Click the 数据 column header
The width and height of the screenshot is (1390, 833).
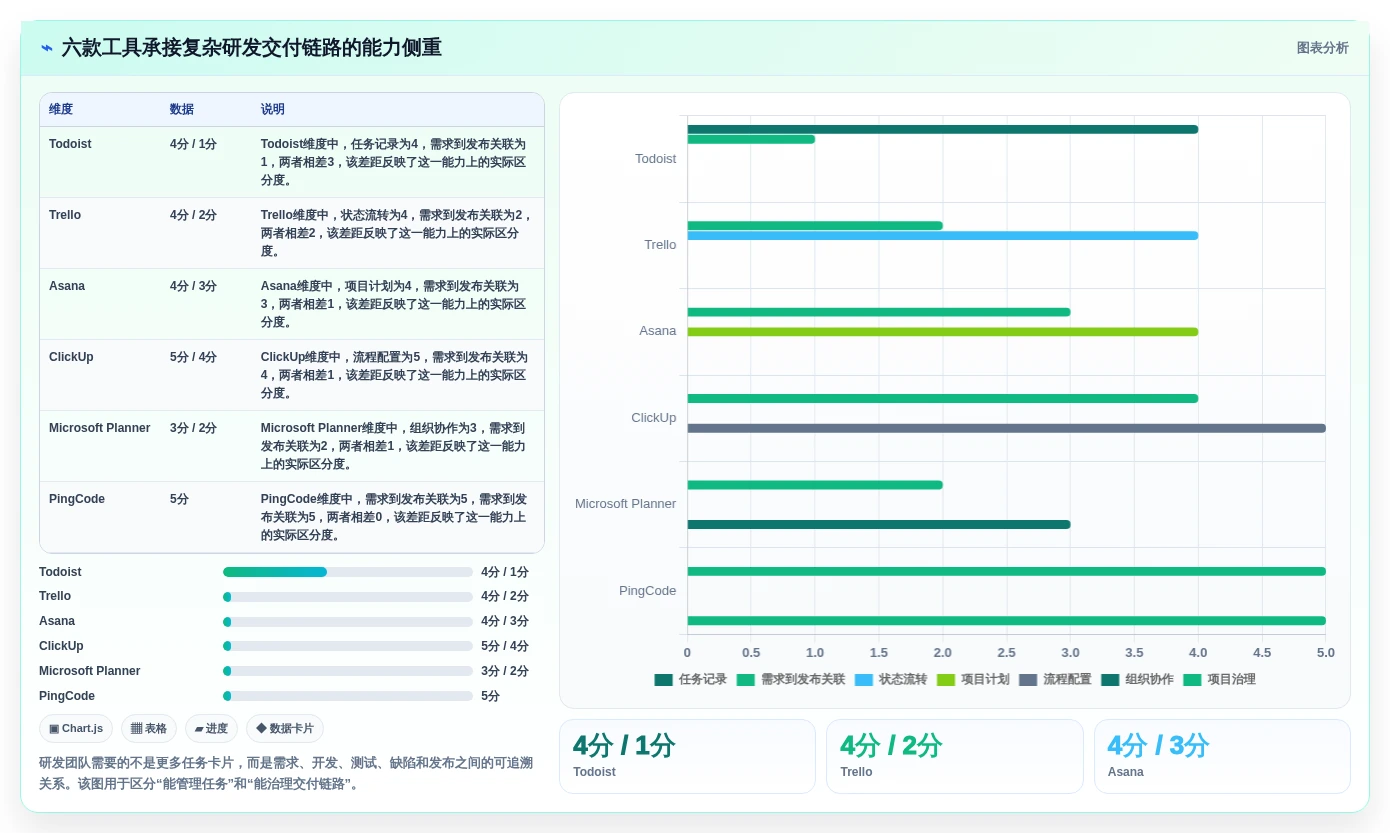point(182,109)
